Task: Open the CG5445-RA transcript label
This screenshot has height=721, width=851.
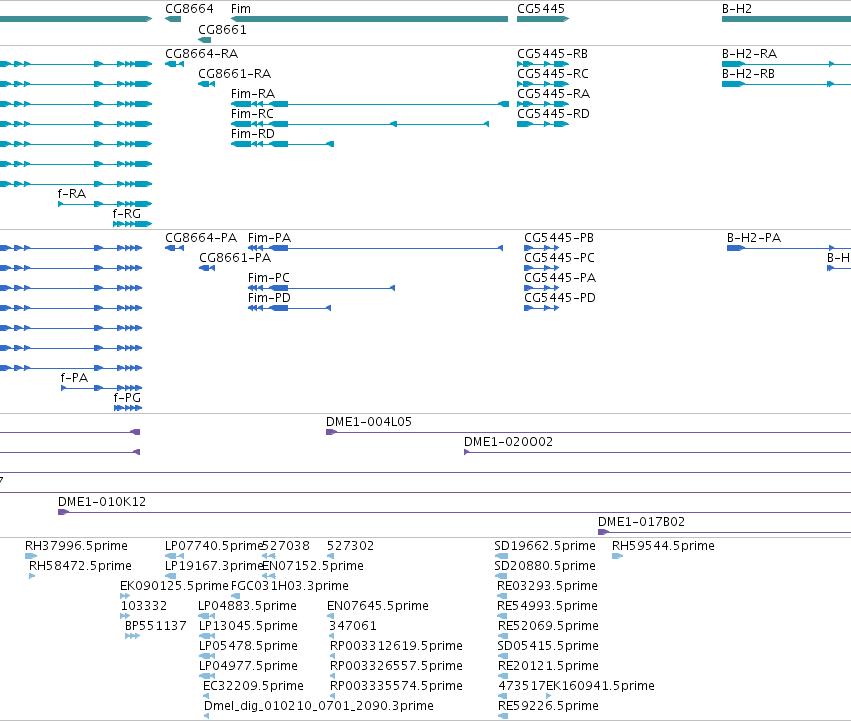Action: click(554, 94)
